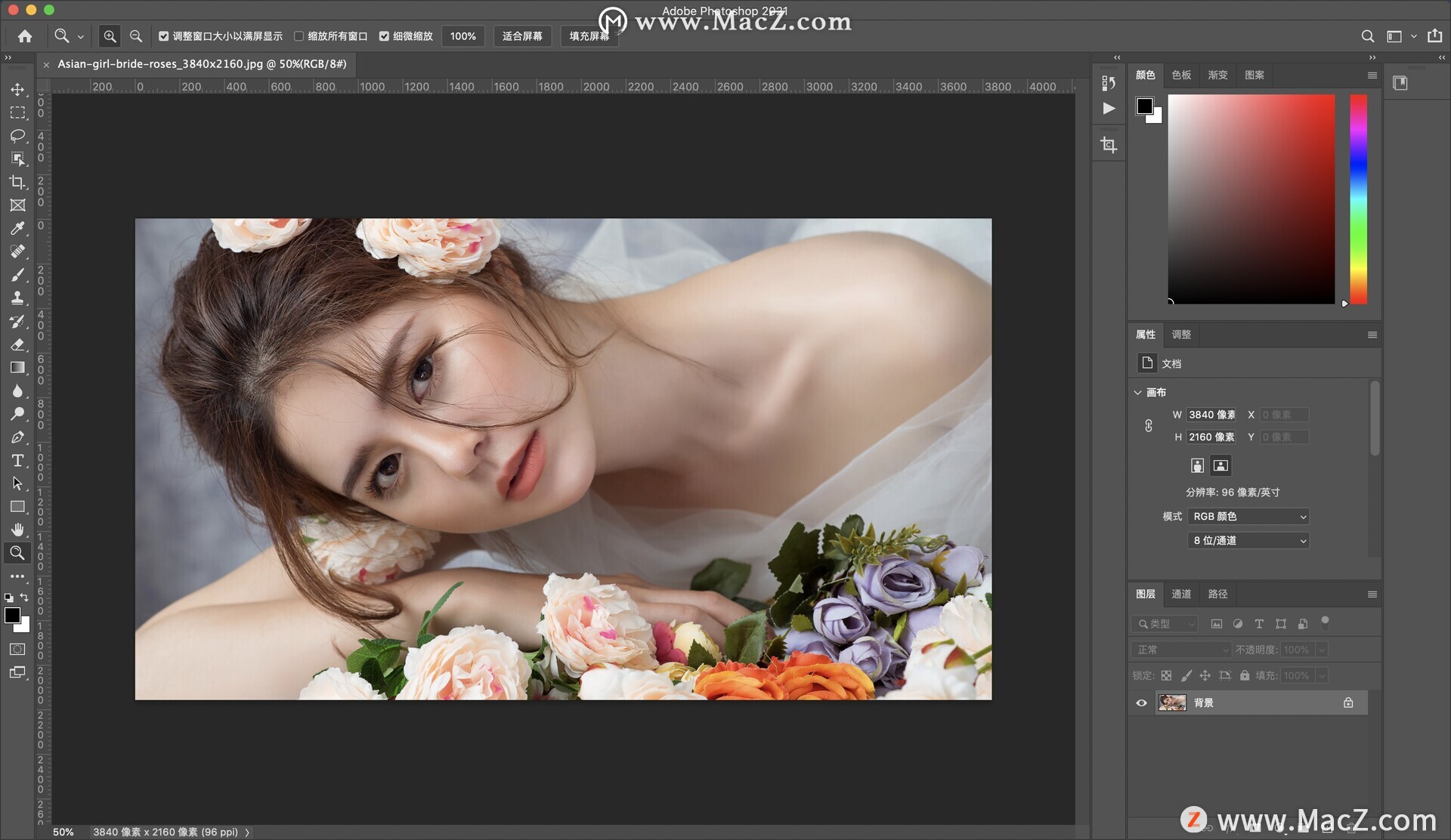This screenshot has height=840, width=1451.
Task: Switch to the 色板 tab
Action: point(1181,75)
